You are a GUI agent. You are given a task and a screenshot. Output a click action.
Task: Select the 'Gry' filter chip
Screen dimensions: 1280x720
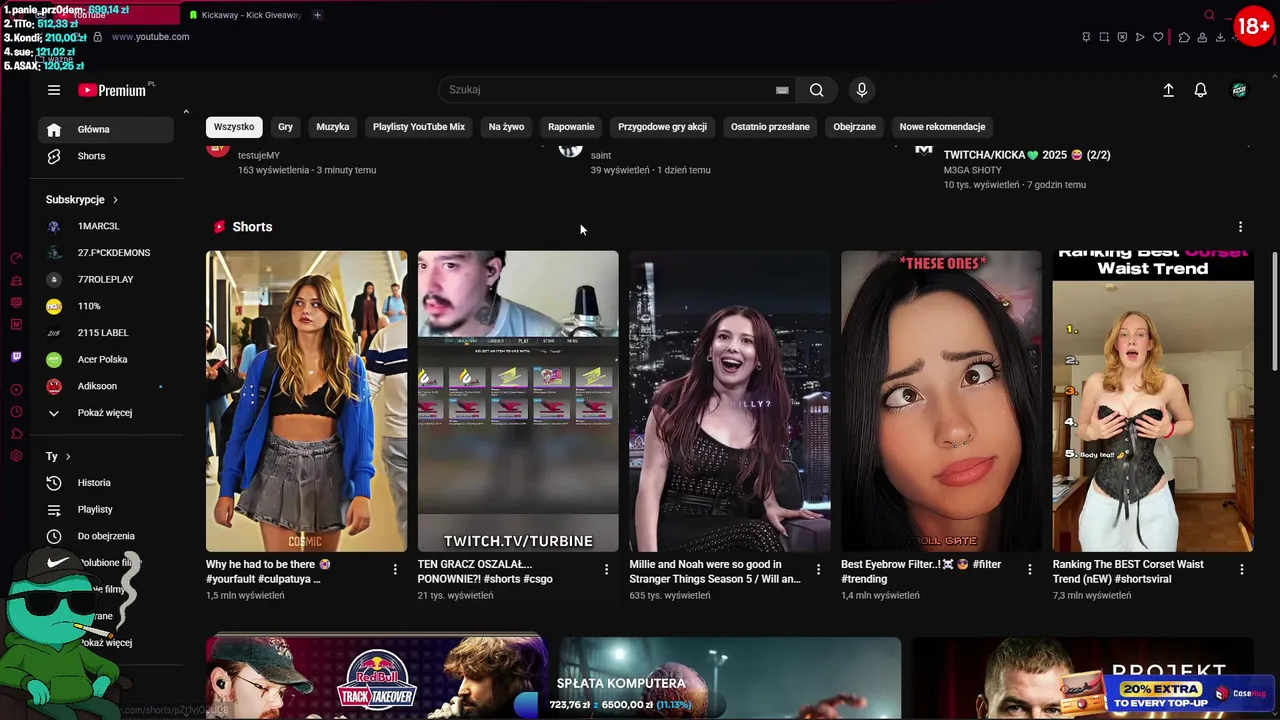(x=285, y=127)
